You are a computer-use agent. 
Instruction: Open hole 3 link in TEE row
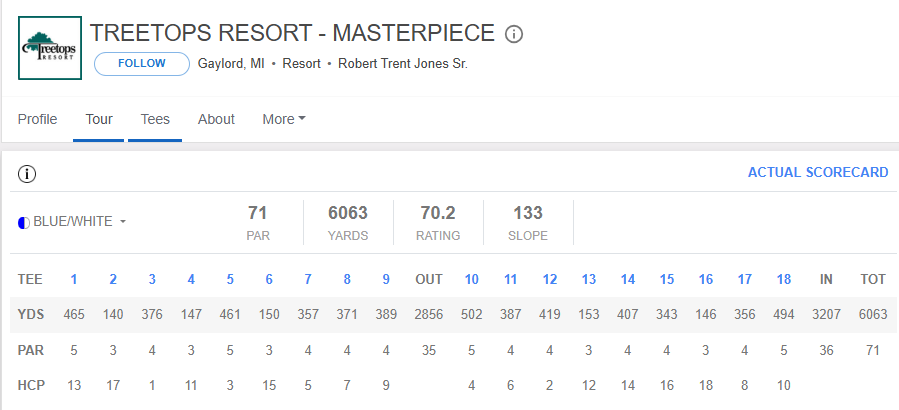[152, 279]
